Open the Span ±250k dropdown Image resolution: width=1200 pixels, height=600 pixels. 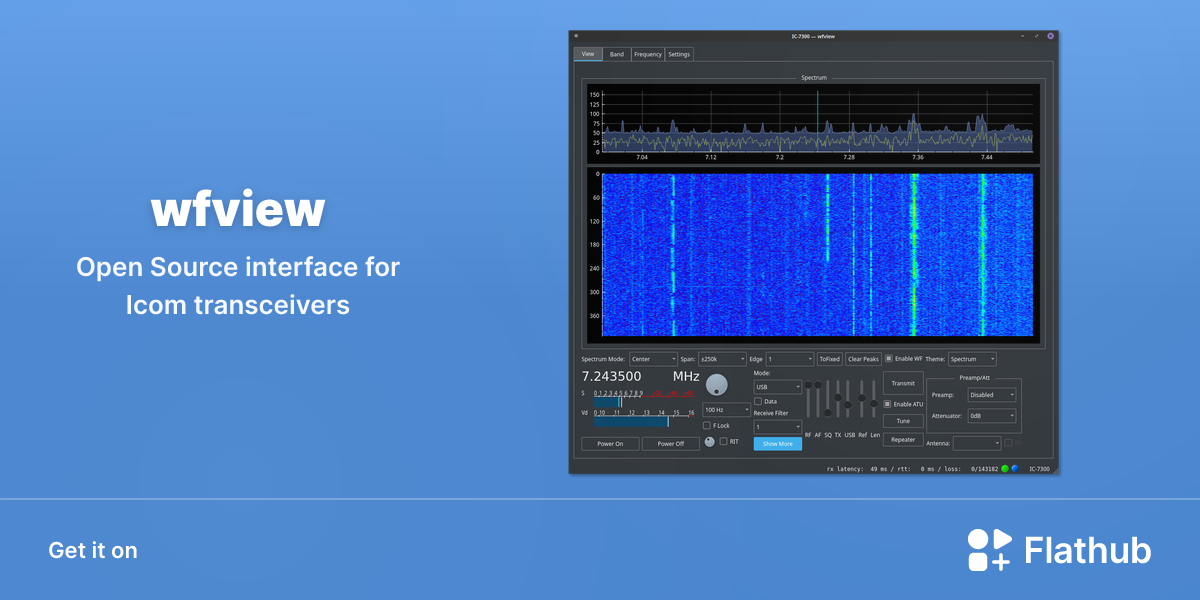click(x=722, y=359)
